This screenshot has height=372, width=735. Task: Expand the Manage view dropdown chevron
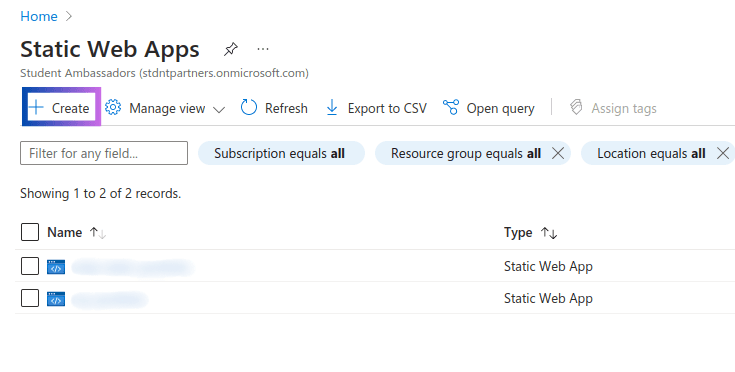218,110
